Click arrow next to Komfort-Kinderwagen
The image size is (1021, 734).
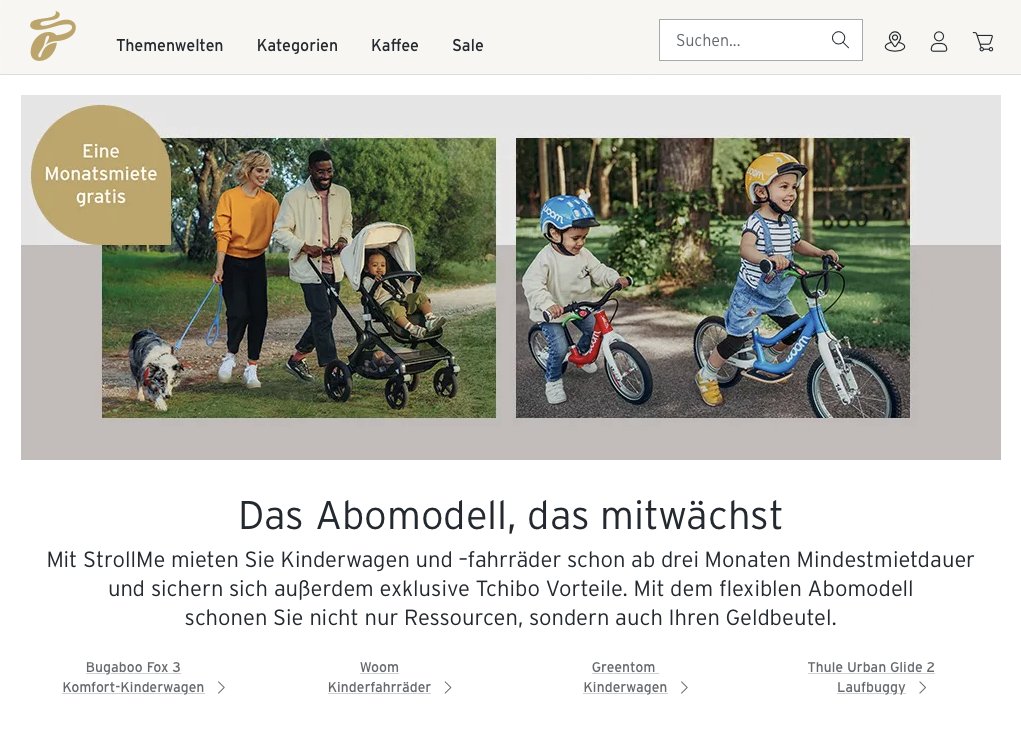coord(221,688)
